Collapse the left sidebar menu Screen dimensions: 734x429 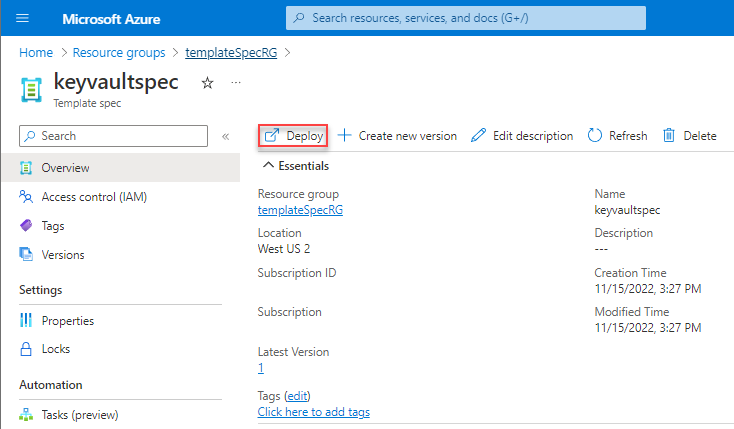tap(226, 136)
